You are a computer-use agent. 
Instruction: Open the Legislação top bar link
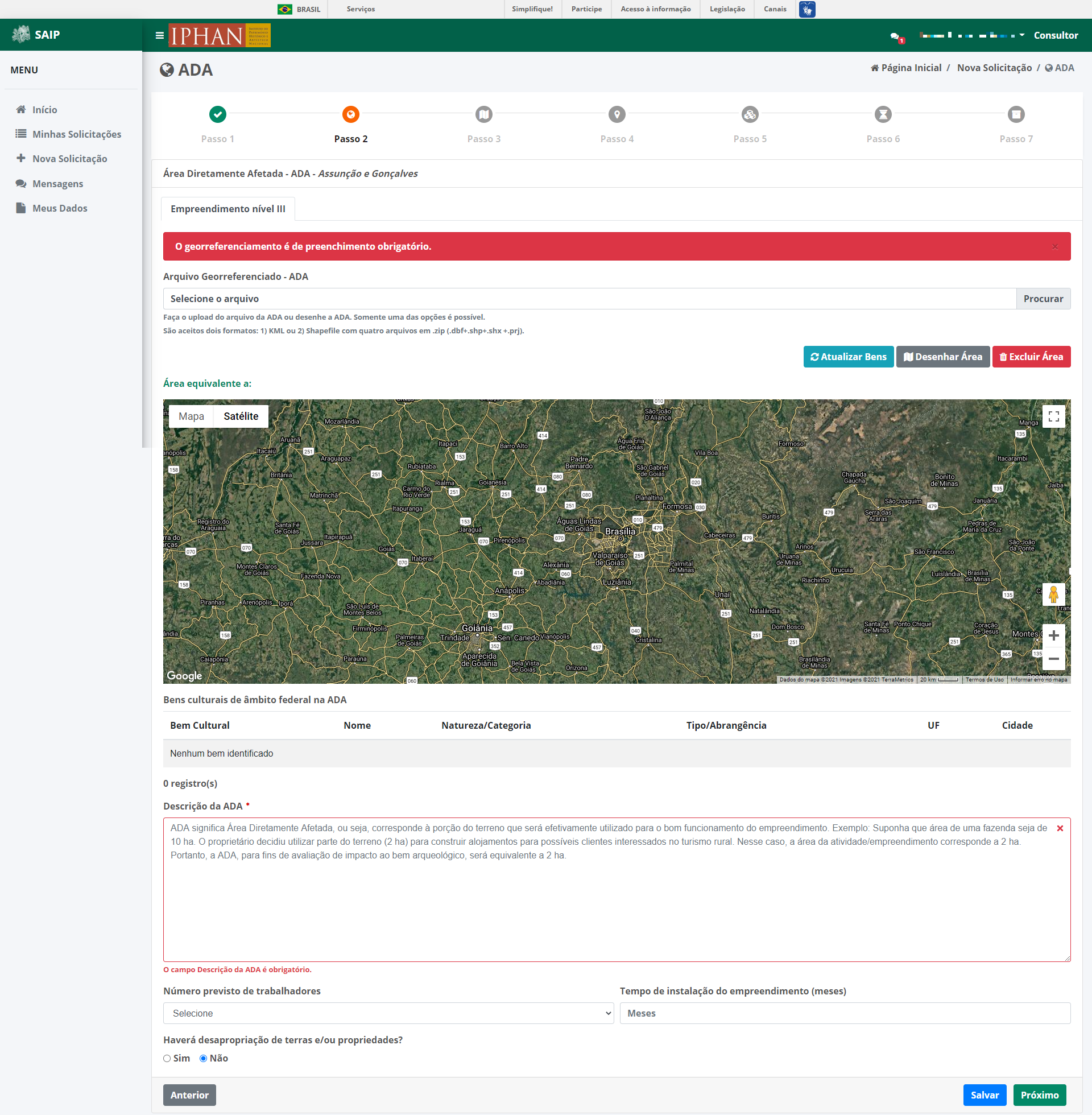[x=727, y=9]
